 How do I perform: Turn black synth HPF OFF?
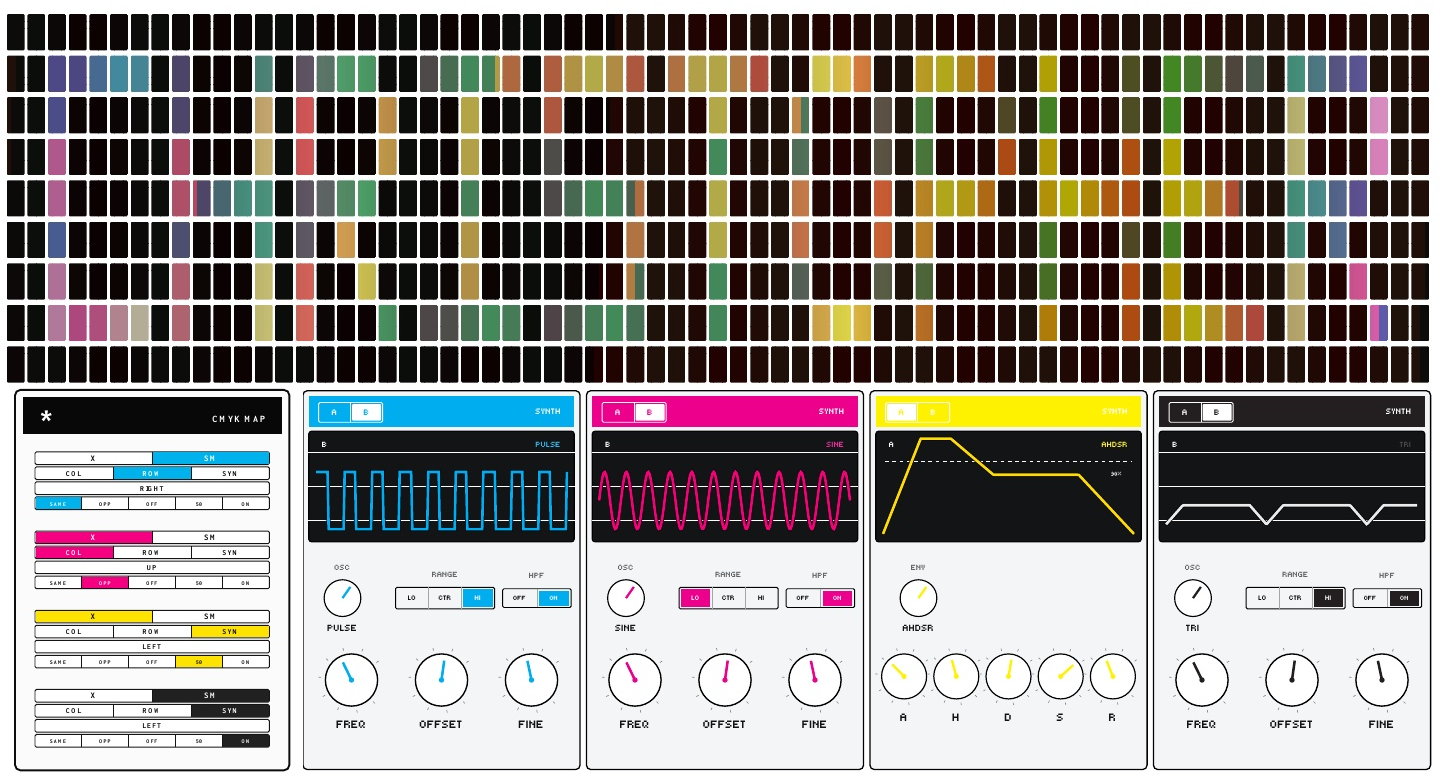pyautogui.click(x=1370, y=598)
